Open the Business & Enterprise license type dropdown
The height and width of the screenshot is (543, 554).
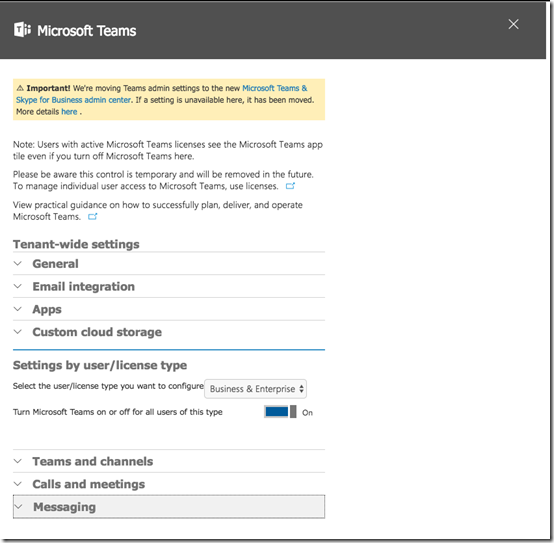pyautogui.click(x=255, y=389)
